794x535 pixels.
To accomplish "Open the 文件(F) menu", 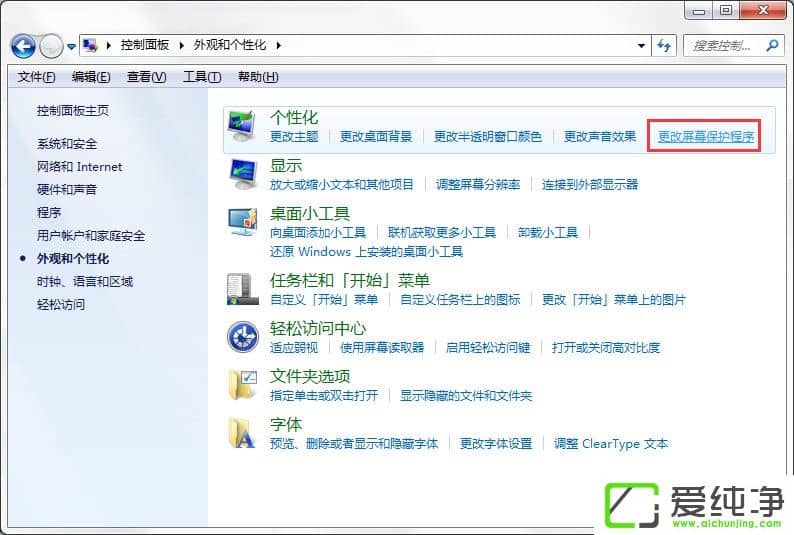I will 37,77.
